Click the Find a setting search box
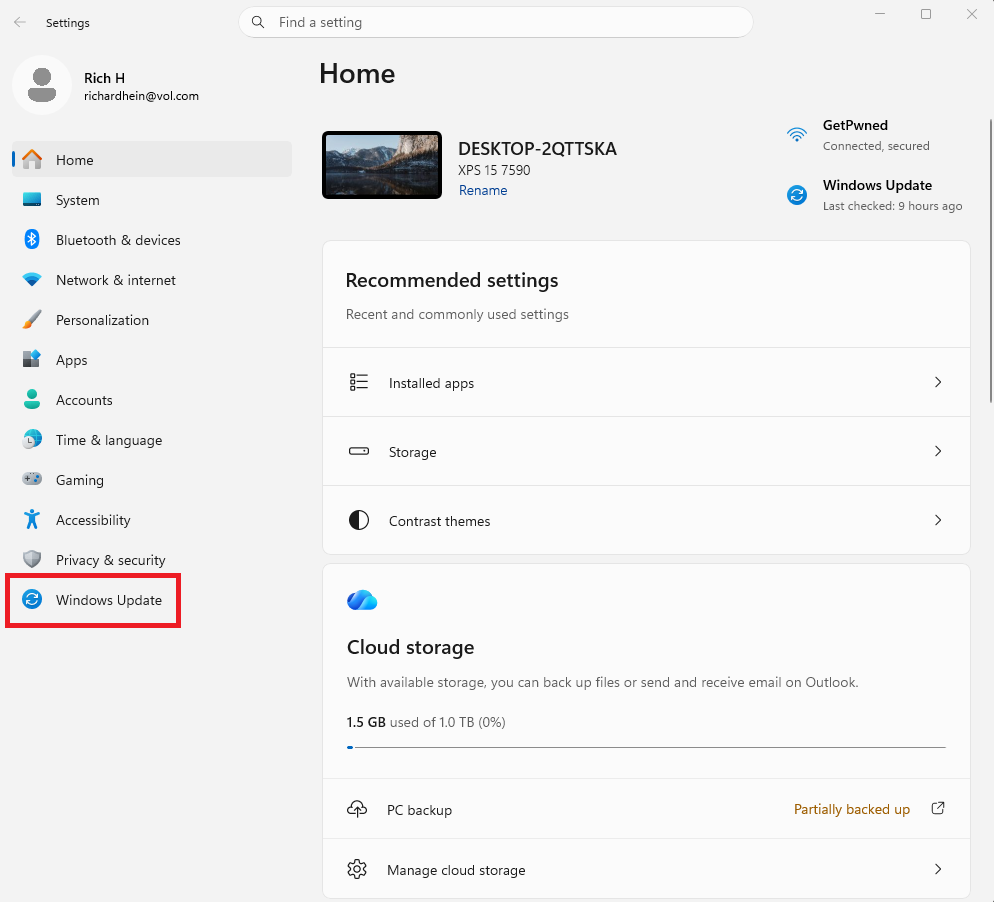This screenshot has height=902, width=994. coord(496,22)
